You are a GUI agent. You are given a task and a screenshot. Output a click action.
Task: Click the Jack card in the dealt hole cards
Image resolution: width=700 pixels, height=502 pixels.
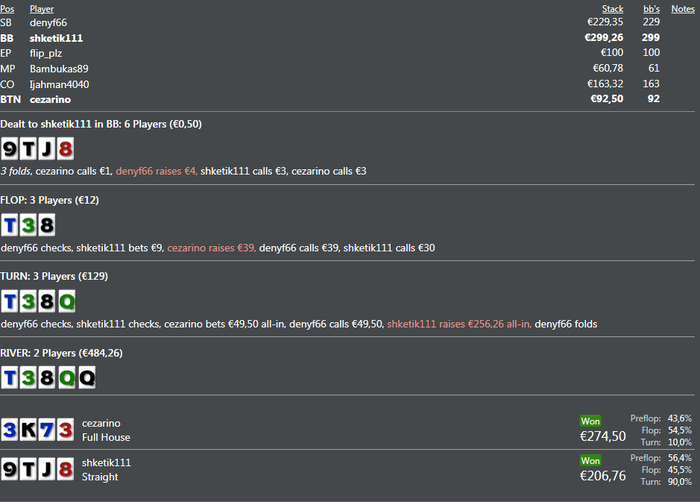pyautogui.click(x=46, y=149)
